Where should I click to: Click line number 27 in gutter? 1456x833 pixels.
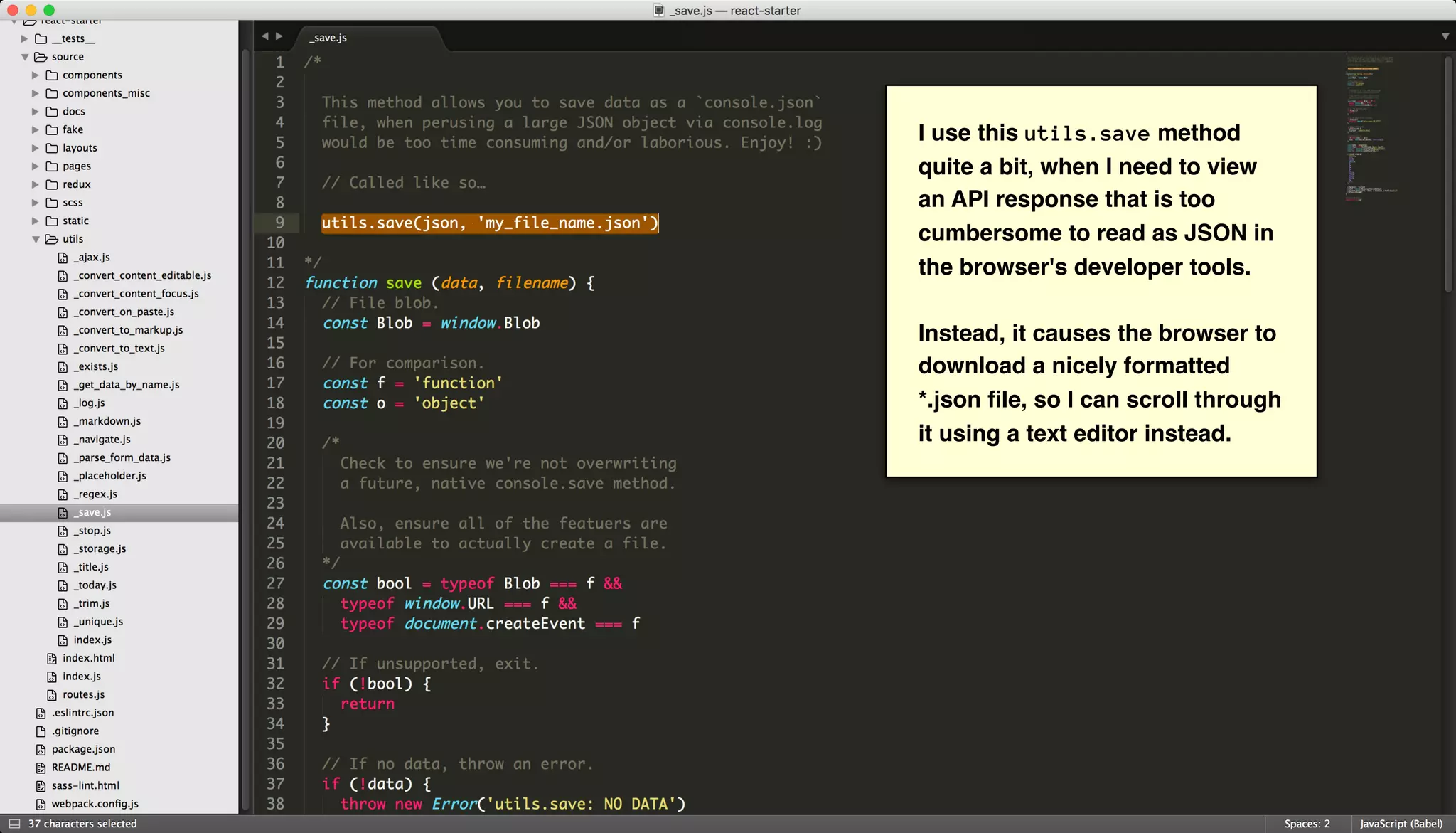(x=275, y=583)
